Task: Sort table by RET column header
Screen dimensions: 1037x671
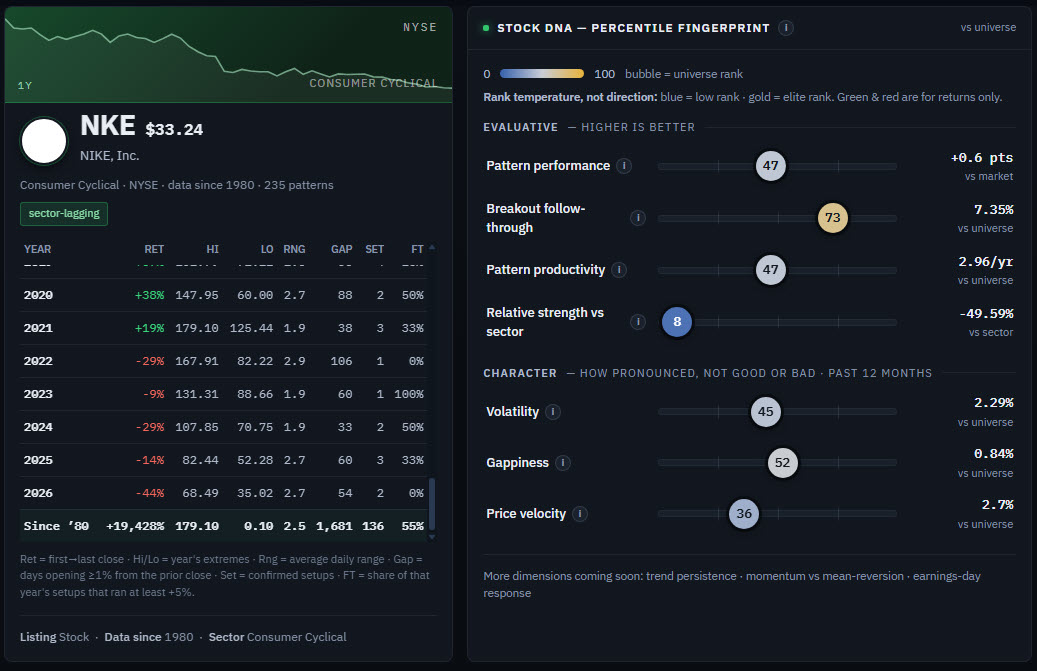Action: pos(154,249)
